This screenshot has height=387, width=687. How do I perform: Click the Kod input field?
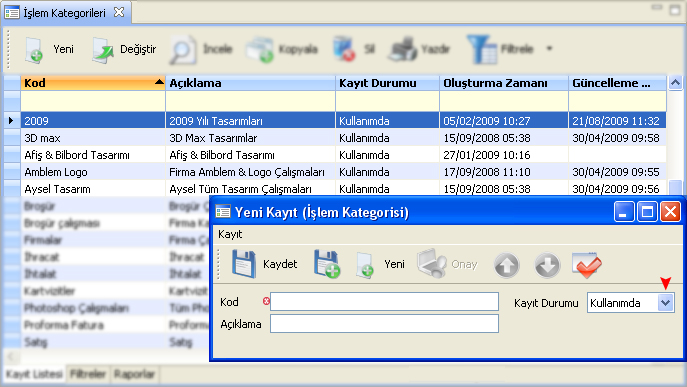pos(384,302)
